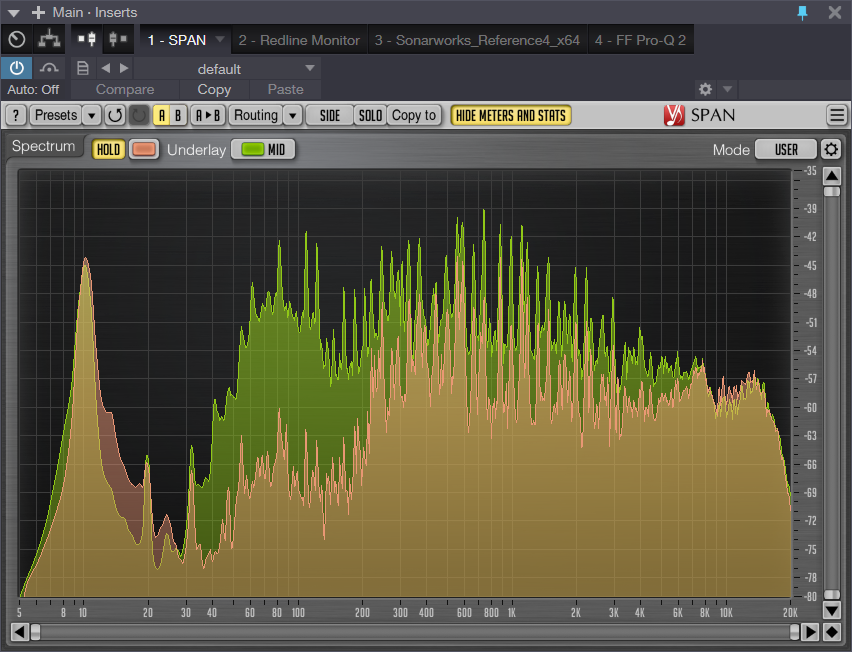Click the sidechain curve icon
This screenshot has width=852, height=652.
49,68
